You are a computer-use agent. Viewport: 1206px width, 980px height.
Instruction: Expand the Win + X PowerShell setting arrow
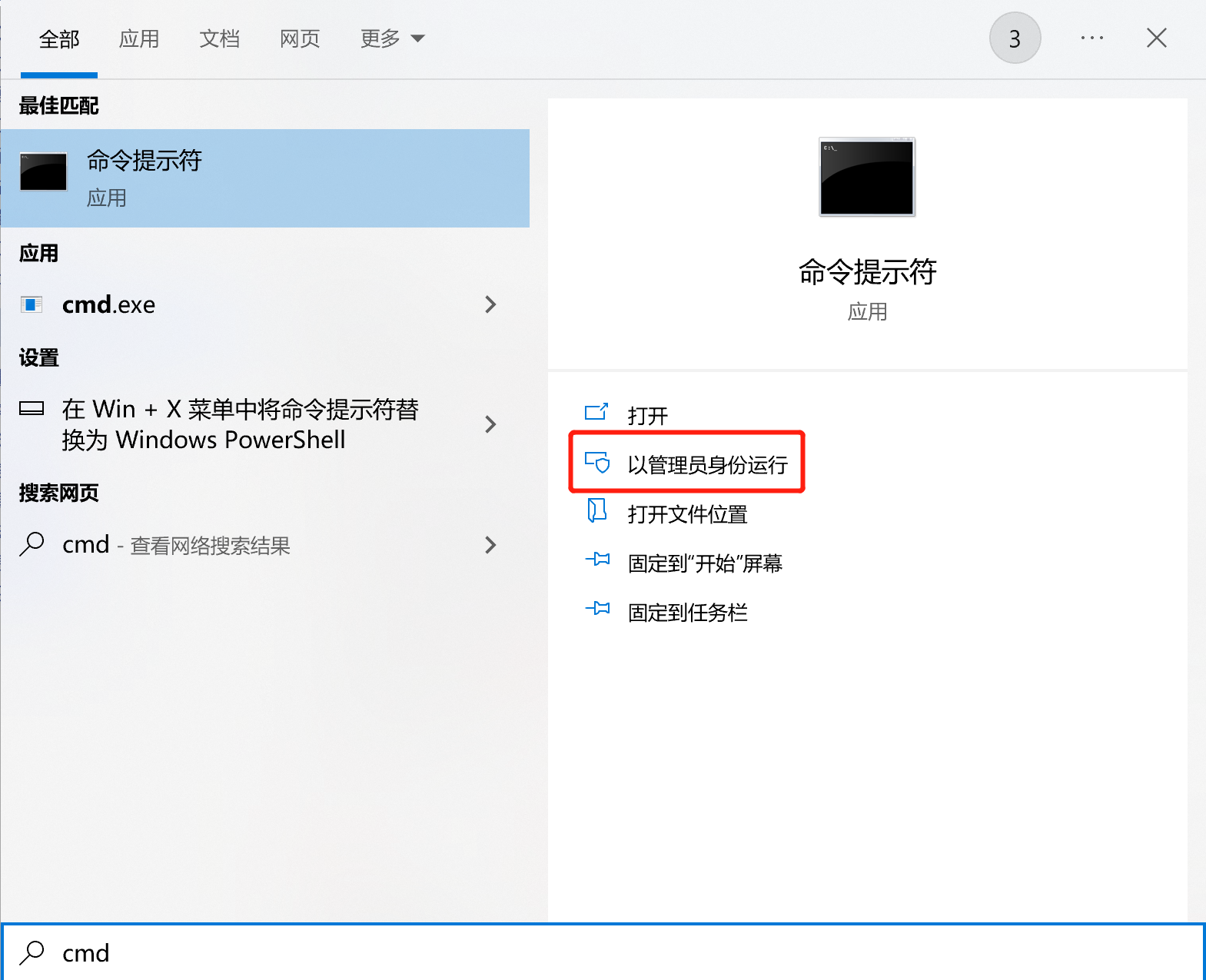pos(490,424)
